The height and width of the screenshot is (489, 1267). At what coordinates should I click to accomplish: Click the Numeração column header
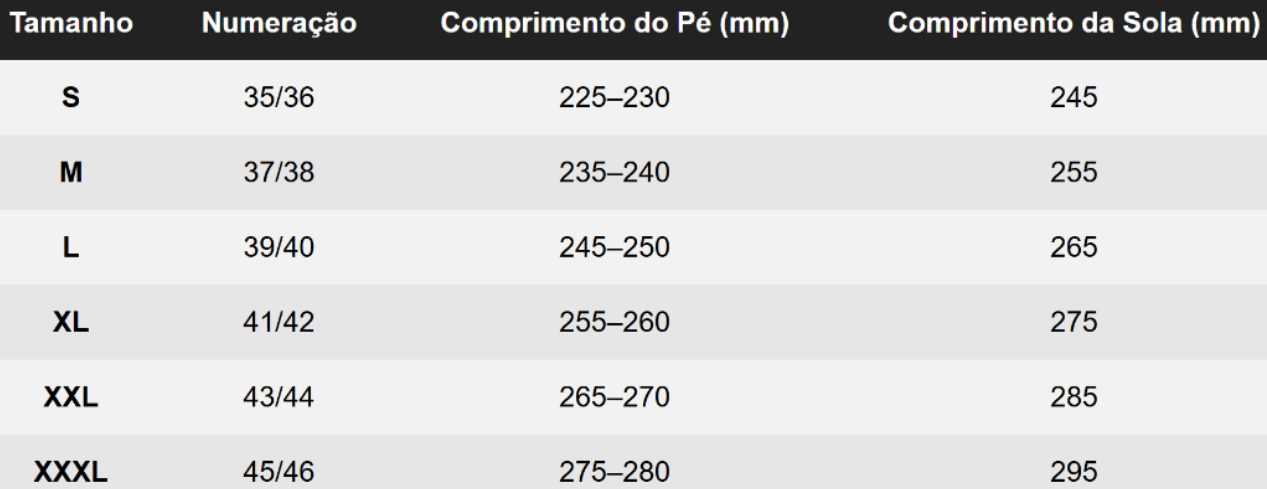[279, 25]
